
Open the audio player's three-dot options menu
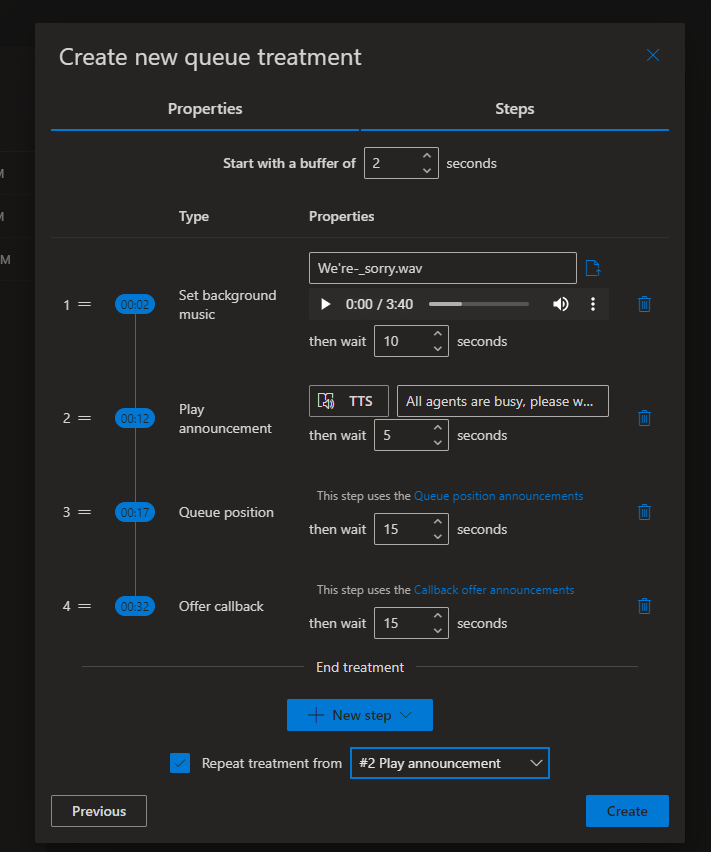[593, 303]
